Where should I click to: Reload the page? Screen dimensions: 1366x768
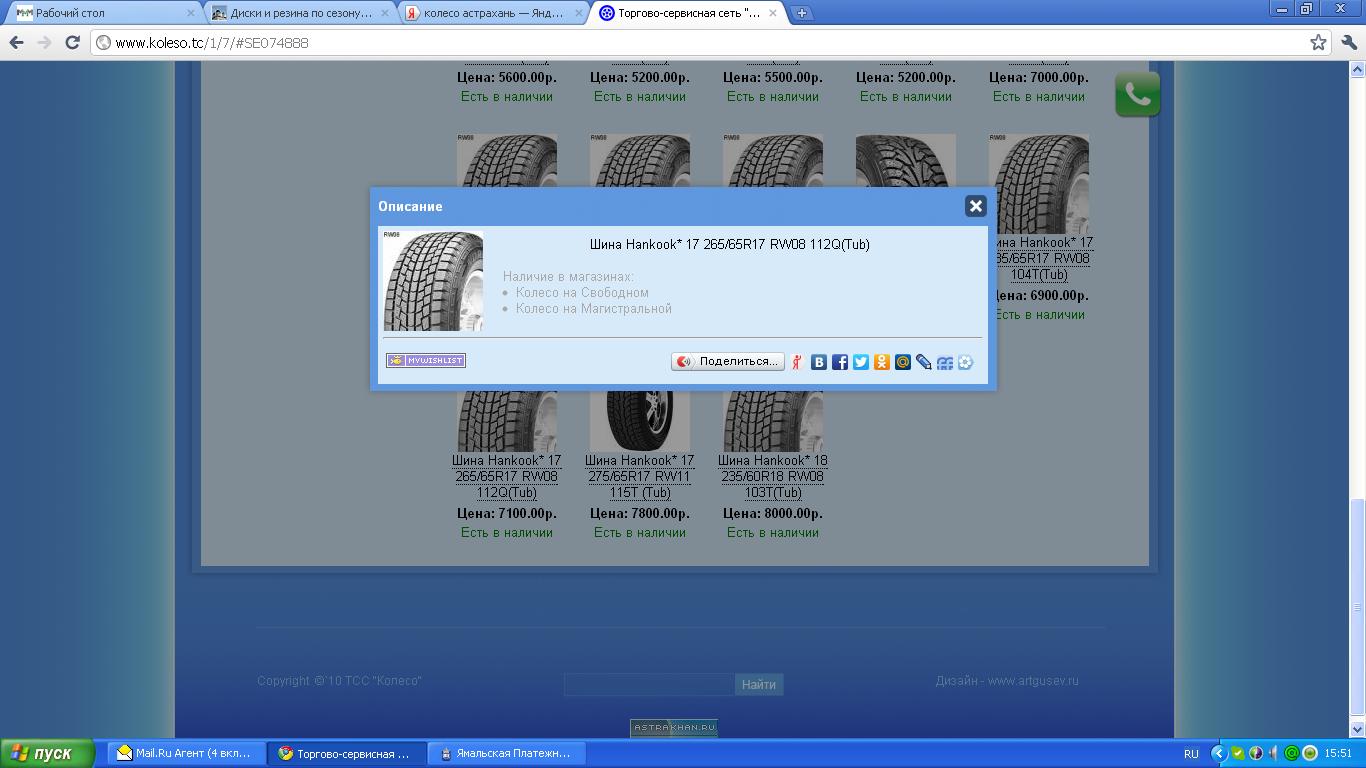[x=72, y=42]
